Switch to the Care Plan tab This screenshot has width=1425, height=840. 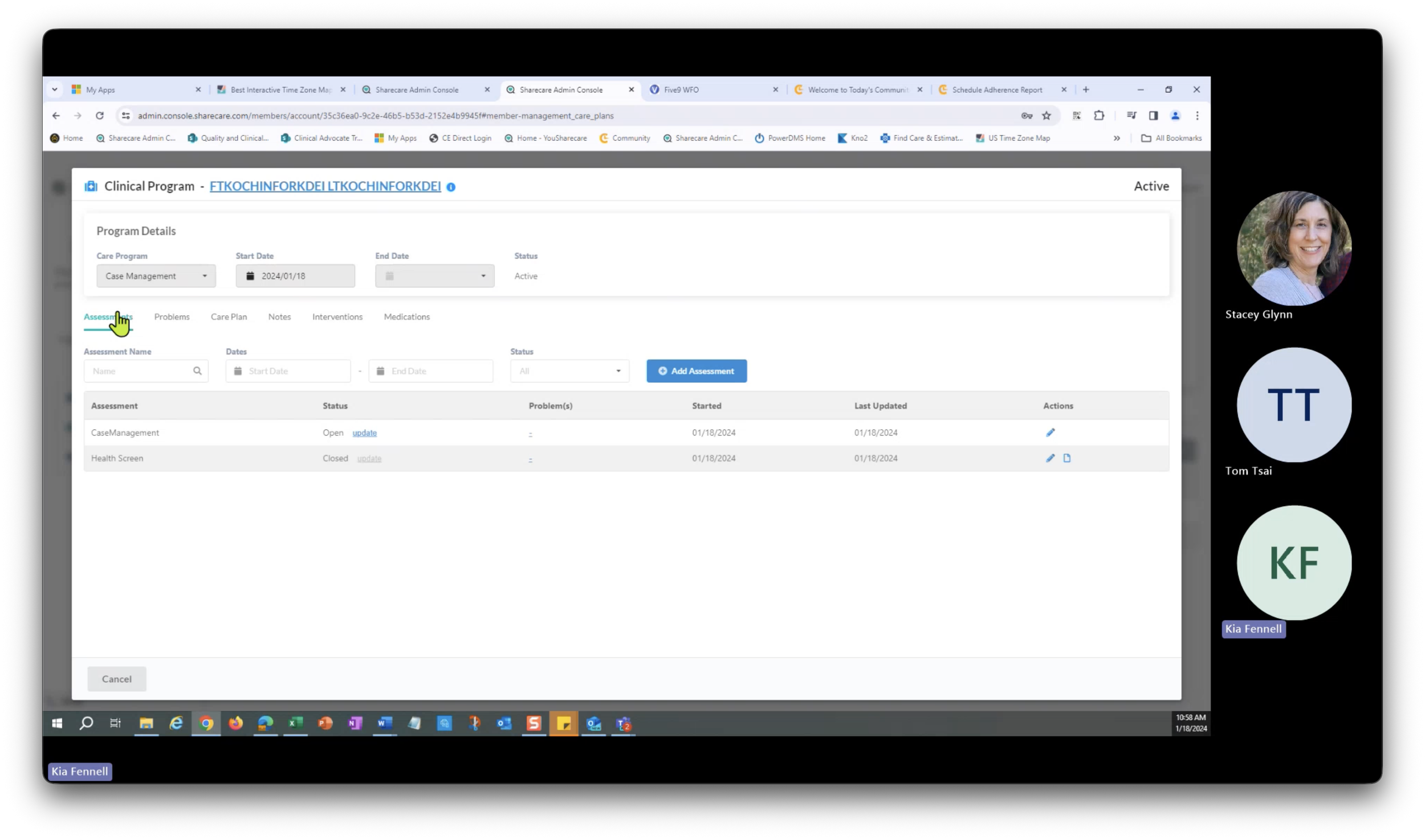click(x=229, y=317)
